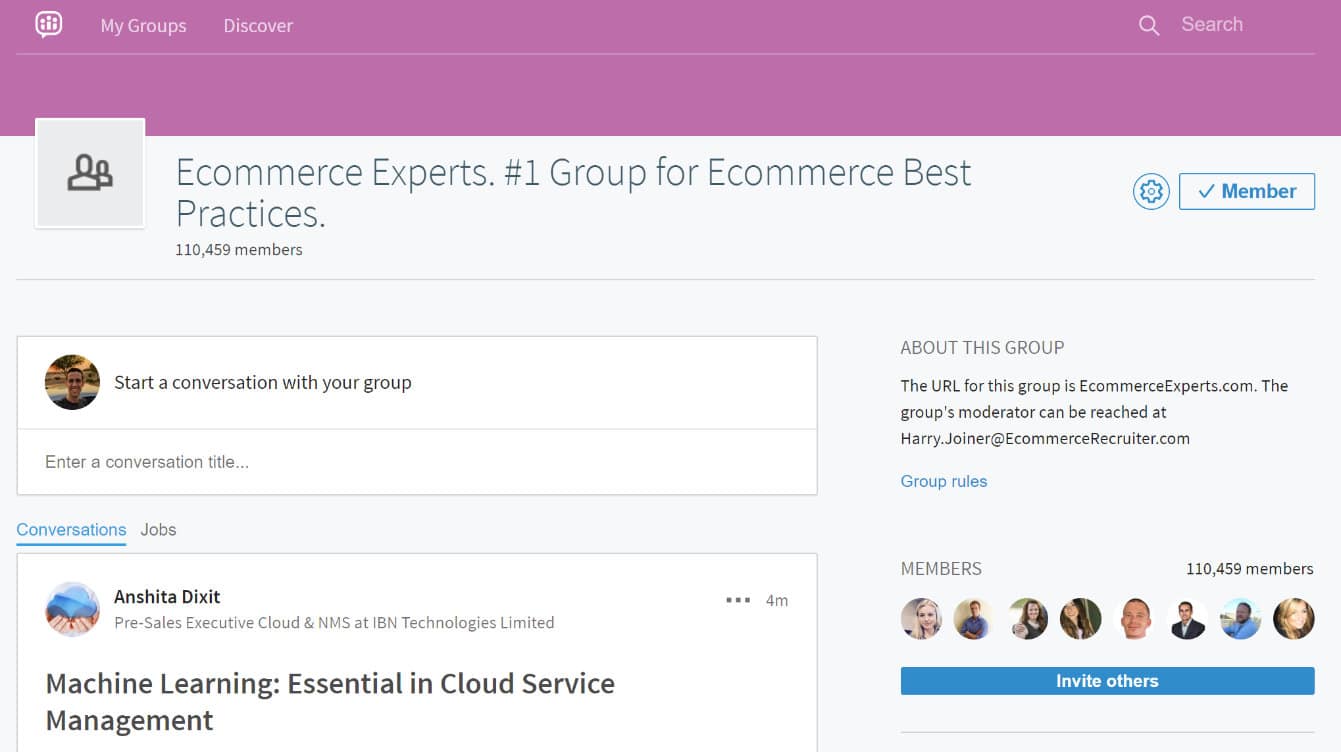This screenshot has height=752, width=1341.
Task: Click your profile photo beside the conversation prompt
Action: coord(72,382)
